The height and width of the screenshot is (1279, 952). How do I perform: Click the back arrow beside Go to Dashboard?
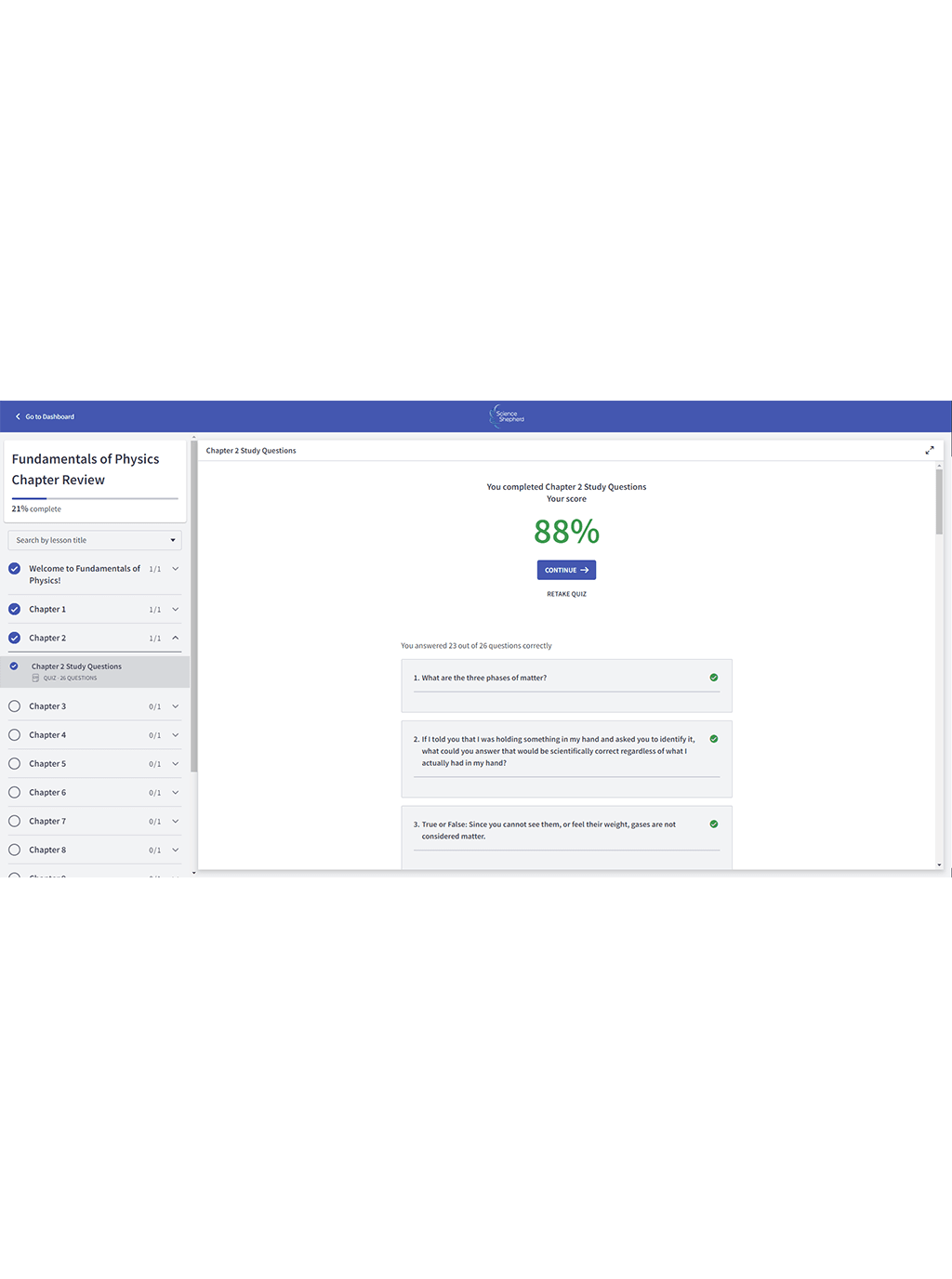point(18,416)
